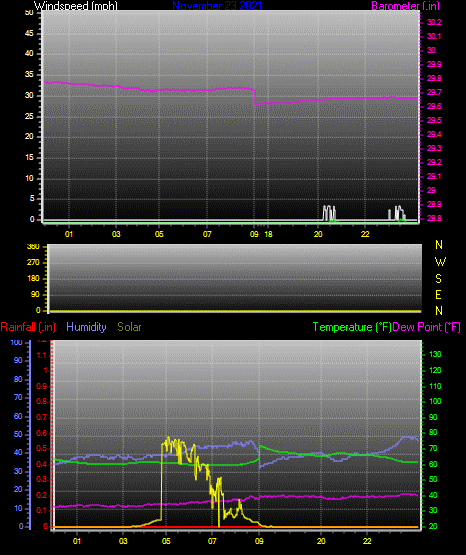Image resolution: width=466 pixels, height=555 pixels.
Task: Click the 1.1 rainfall axis value
Action: (x=42, y=355)
